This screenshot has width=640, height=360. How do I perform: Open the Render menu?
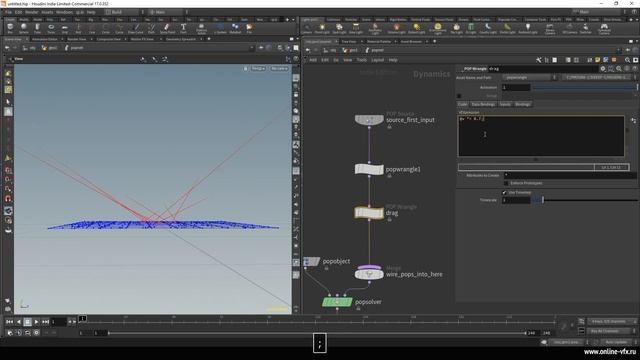tap(32, 12)
